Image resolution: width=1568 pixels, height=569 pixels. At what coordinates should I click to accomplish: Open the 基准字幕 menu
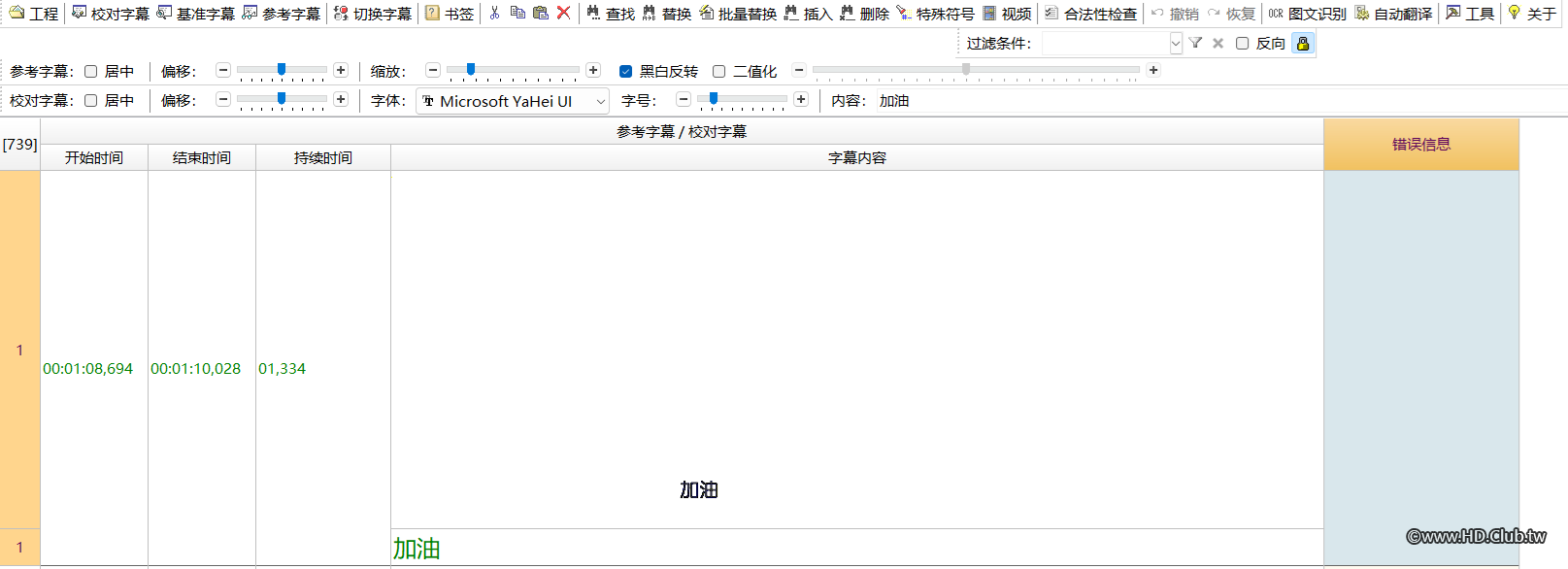pyautogui.click(x=196, y=14)
